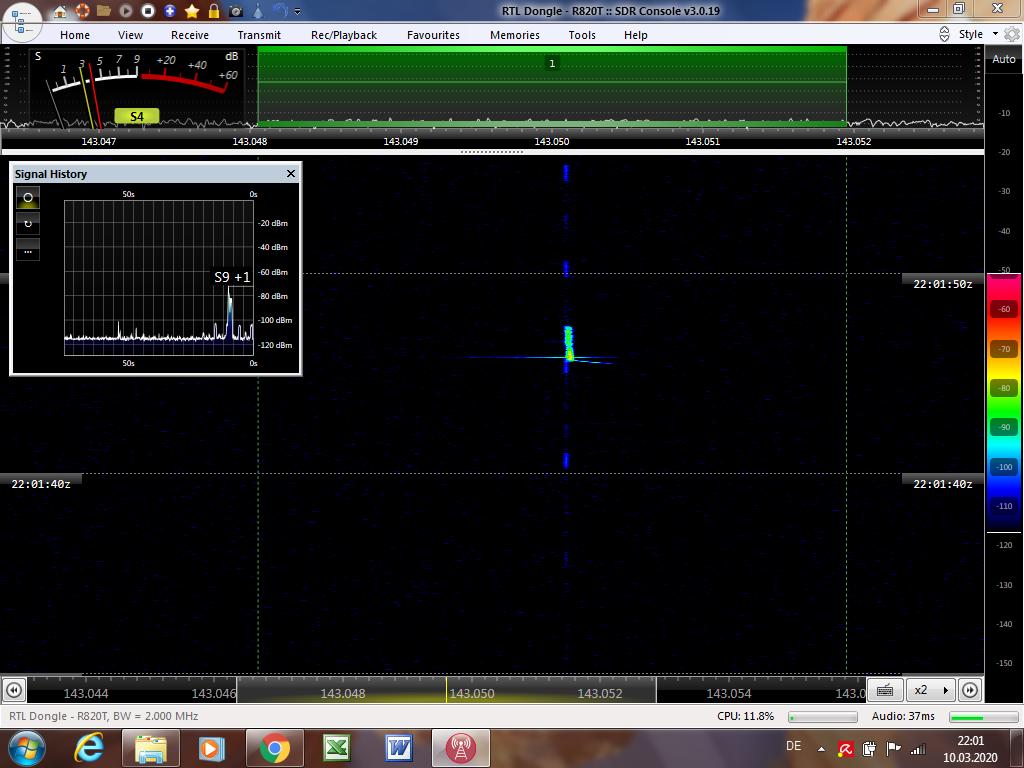The height and width of the screenshot is (768, 1024).
Task: Click the 22:01:50z waterfall timestamp
Action: tap(942, 284)
